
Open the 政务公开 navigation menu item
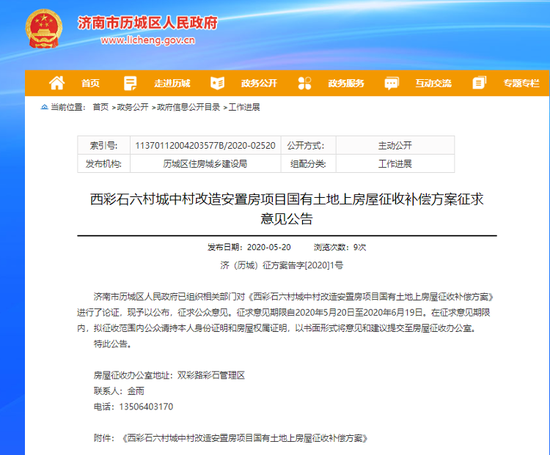click(259, 83)
